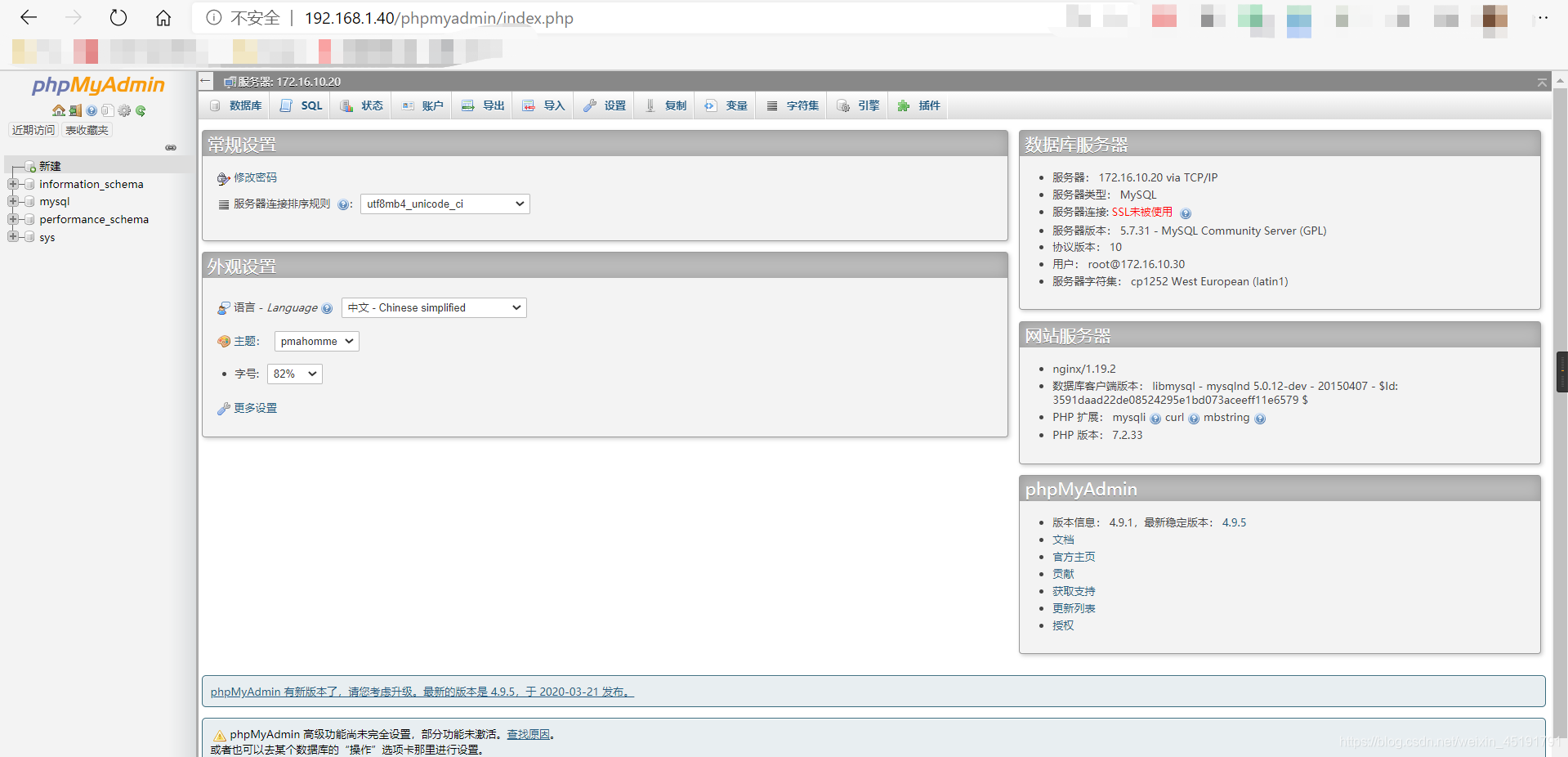The height and width of the screenshot is (757, 1568).
Task: Open the 字符集 tab
Action: tap(792, 105)
